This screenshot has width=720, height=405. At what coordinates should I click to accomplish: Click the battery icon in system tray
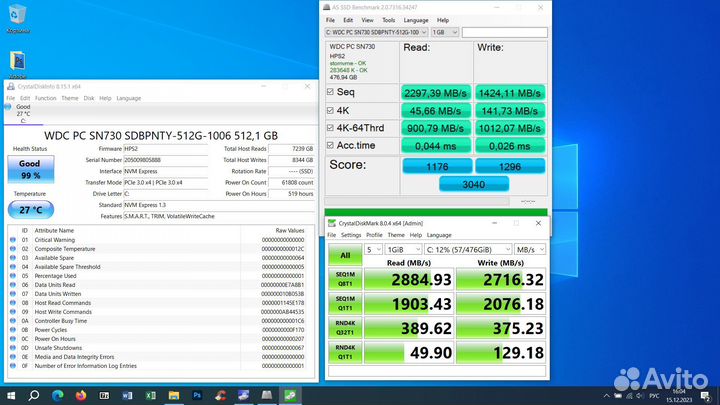(618, 396)
